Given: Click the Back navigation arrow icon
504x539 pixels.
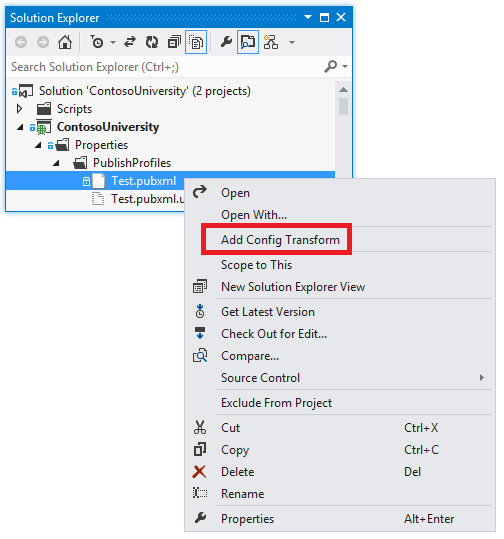Looking at the screenshot, I should tap(21, 42).
